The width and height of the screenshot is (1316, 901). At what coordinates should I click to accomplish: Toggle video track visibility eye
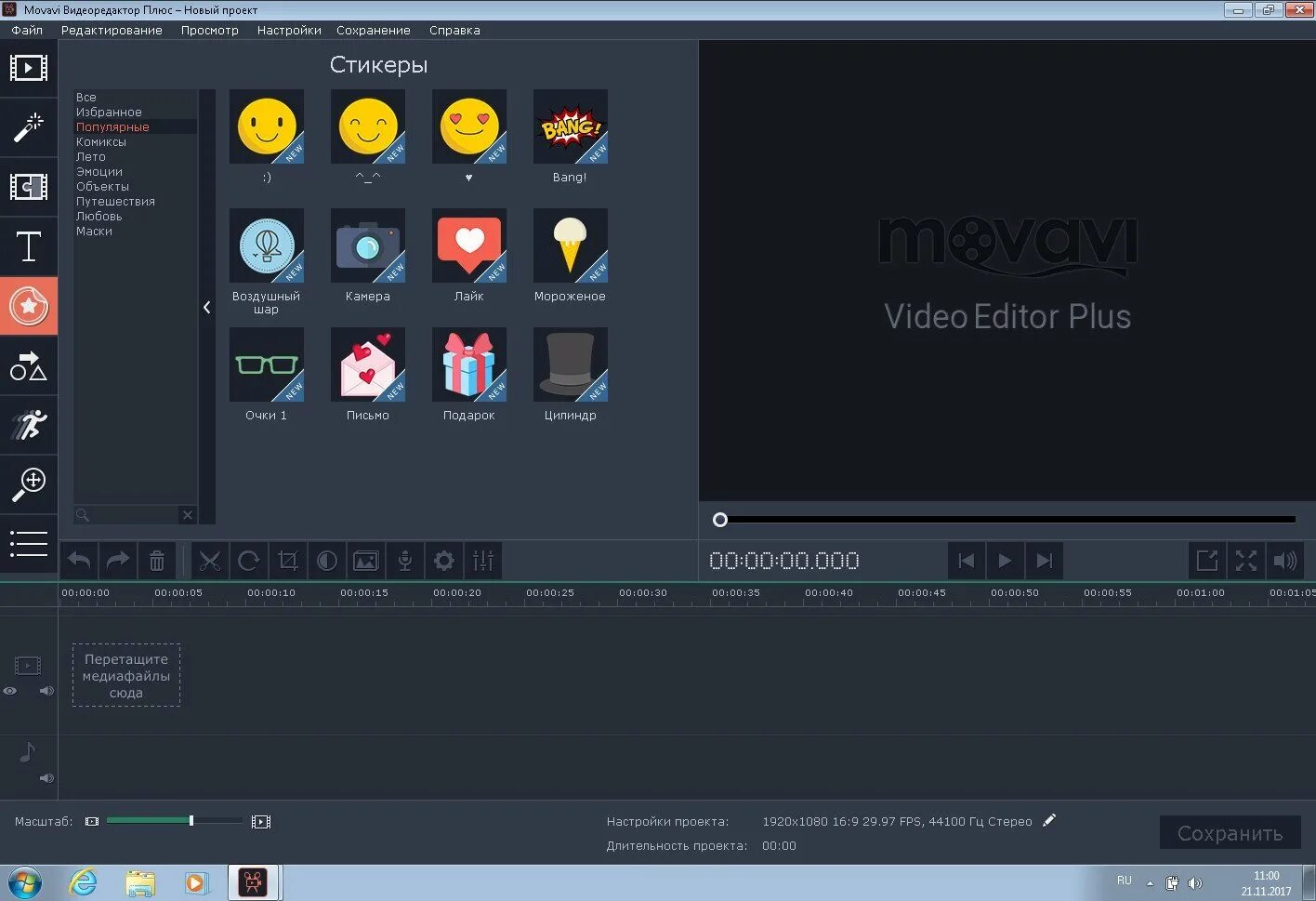pos(10,691)
